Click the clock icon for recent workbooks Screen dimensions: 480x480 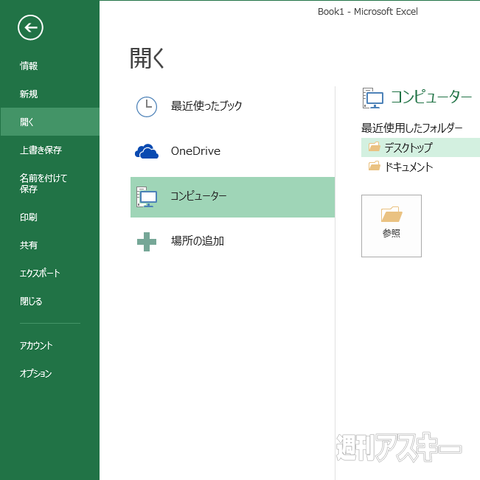coord(147,107)
